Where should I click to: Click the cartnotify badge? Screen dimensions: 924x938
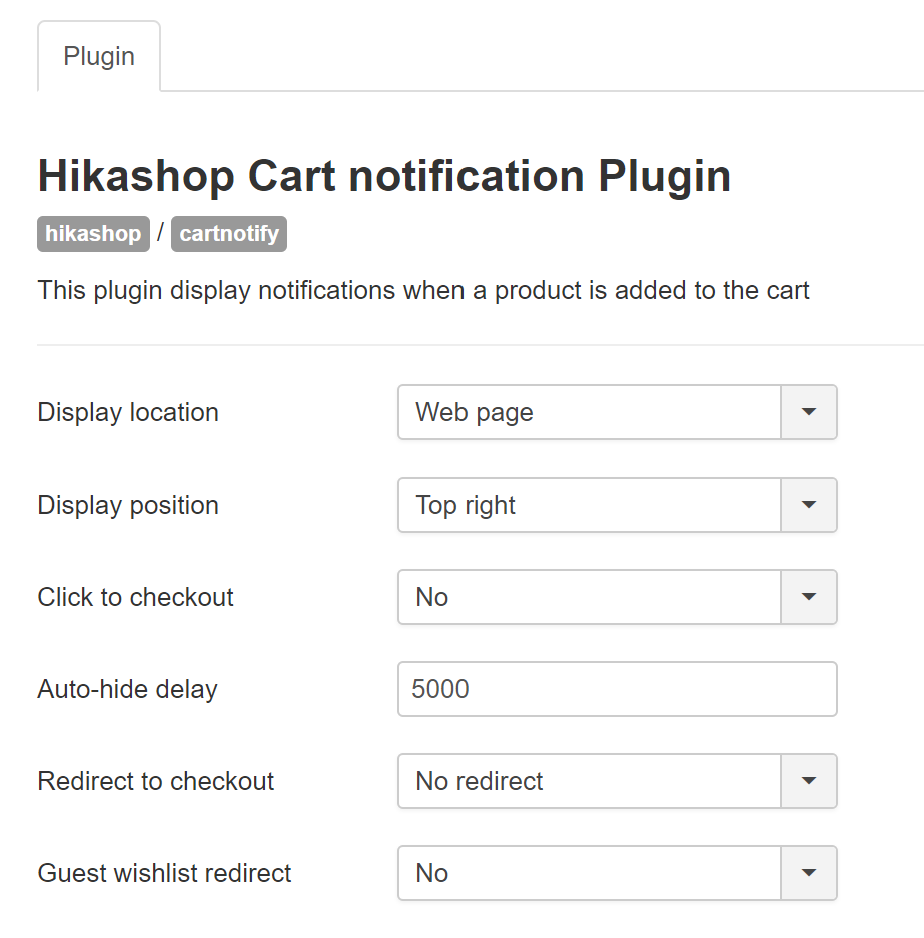[229, 234]
